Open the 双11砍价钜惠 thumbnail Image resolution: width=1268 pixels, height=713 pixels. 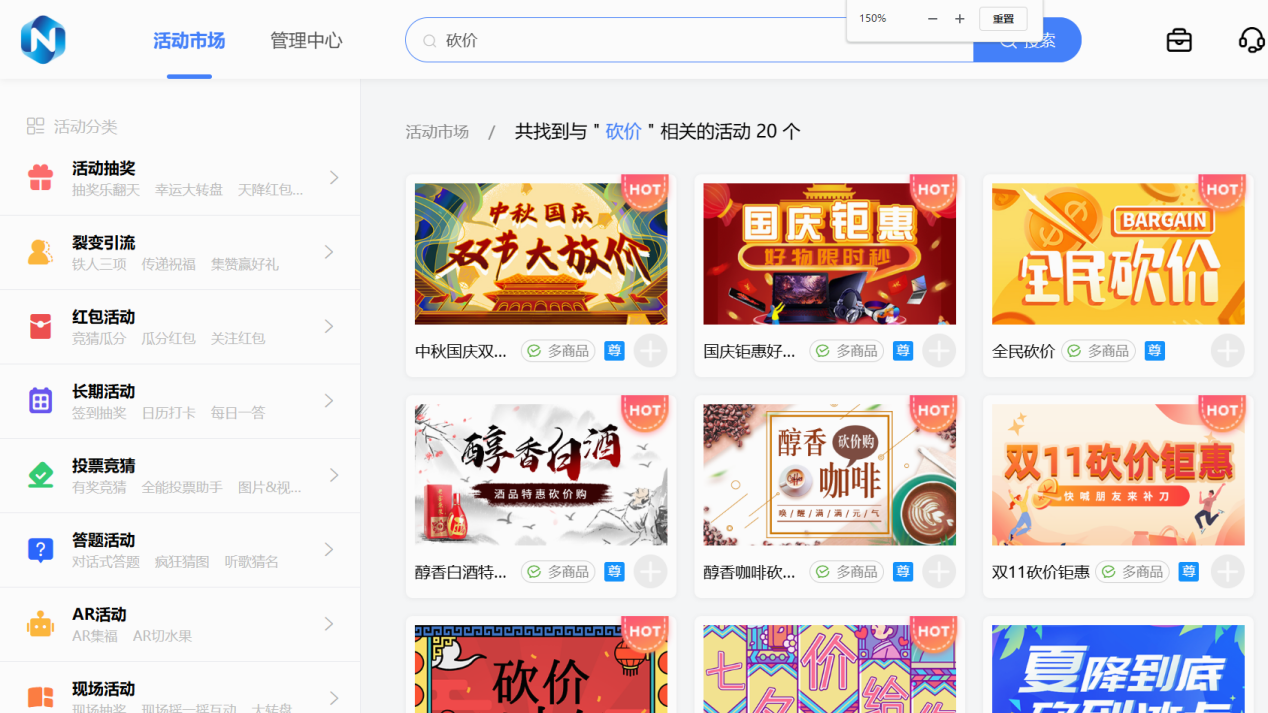coord(1118,475)
